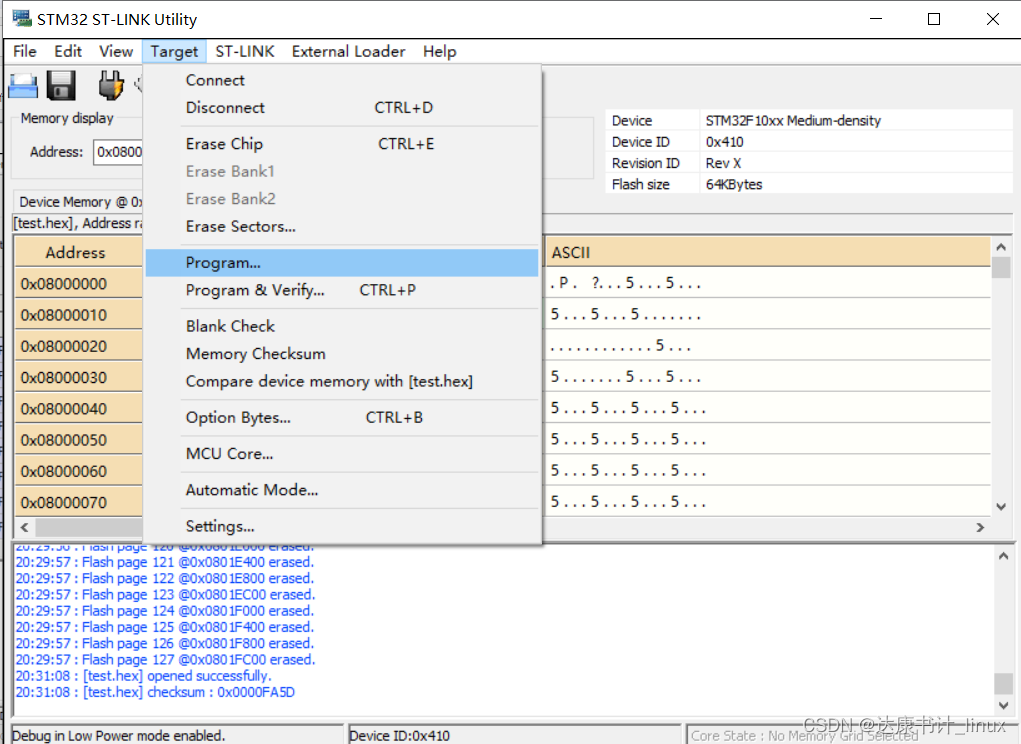Open the Help menu
Viewport: 1021px width, 744px height.
pyautogui.click(x=440, y=51)
